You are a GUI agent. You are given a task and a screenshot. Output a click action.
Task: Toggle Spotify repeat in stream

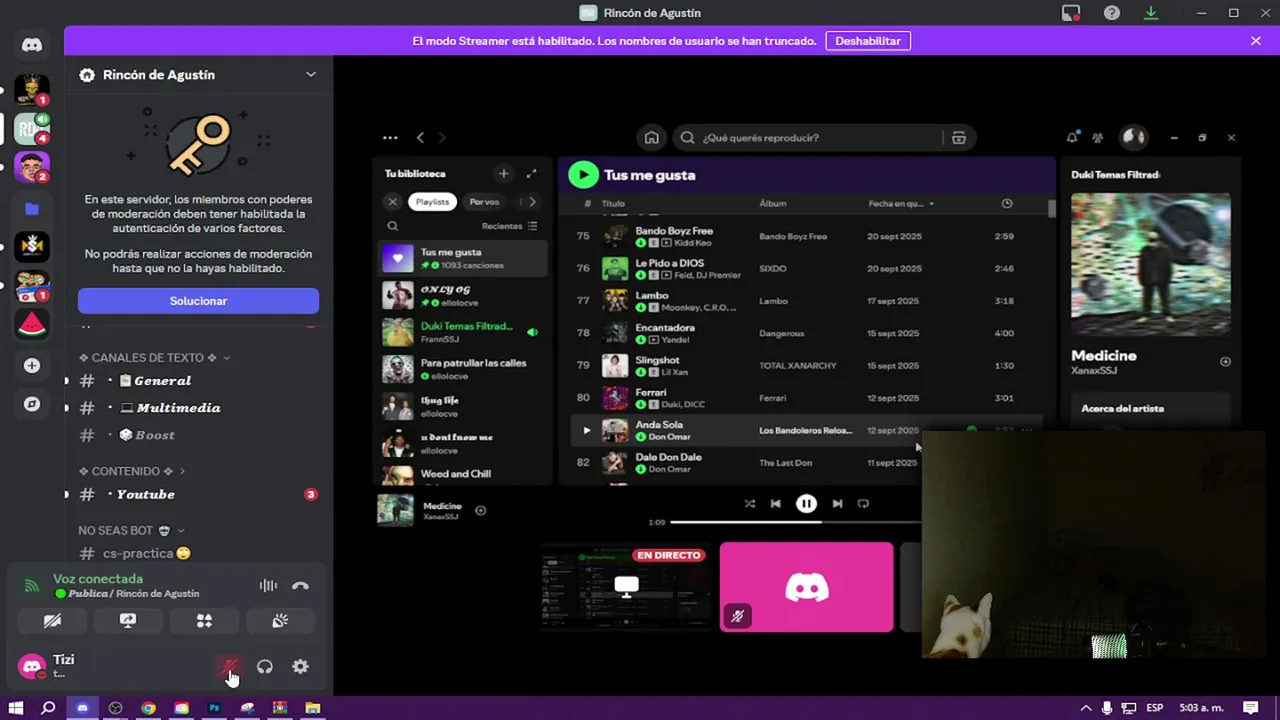point(864,504)
